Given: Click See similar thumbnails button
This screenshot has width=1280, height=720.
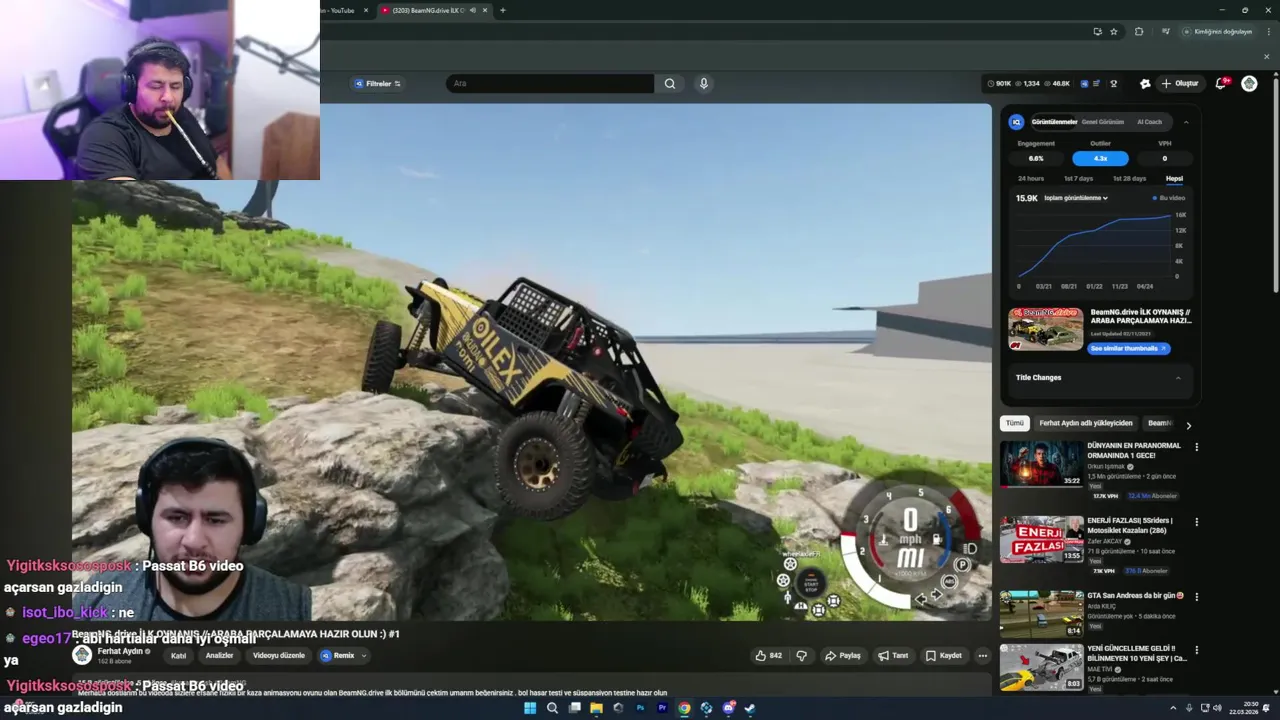Looking at the screenshot, I should coord(1129,348).
